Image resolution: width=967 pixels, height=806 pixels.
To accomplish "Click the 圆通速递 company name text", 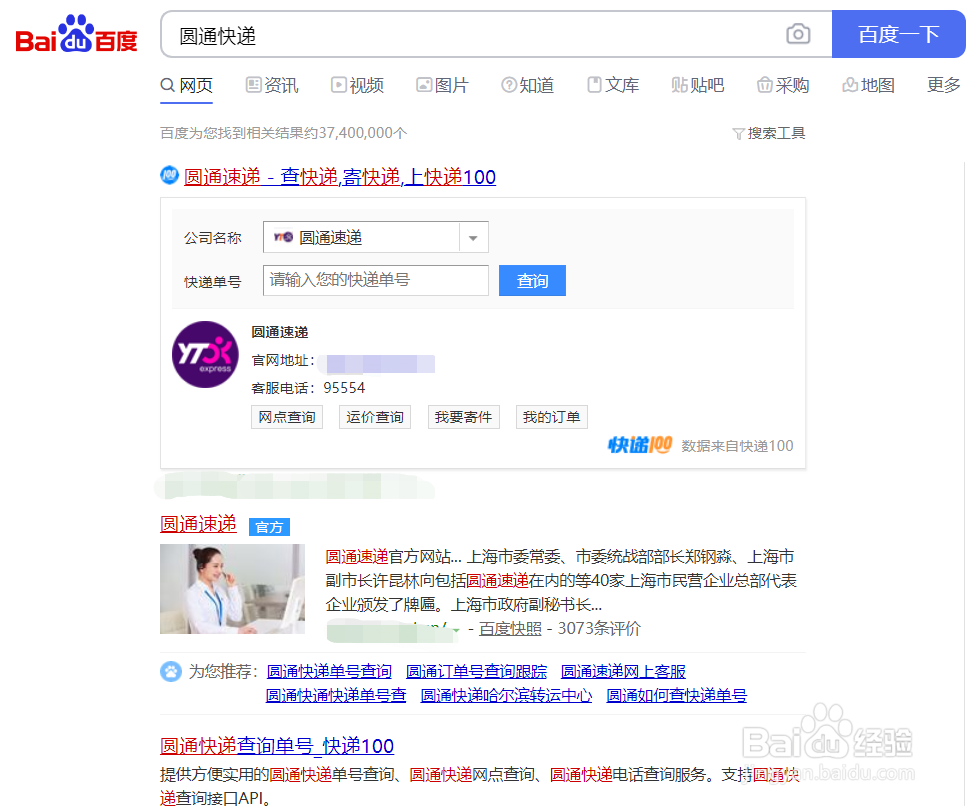I will coord(279,332).
